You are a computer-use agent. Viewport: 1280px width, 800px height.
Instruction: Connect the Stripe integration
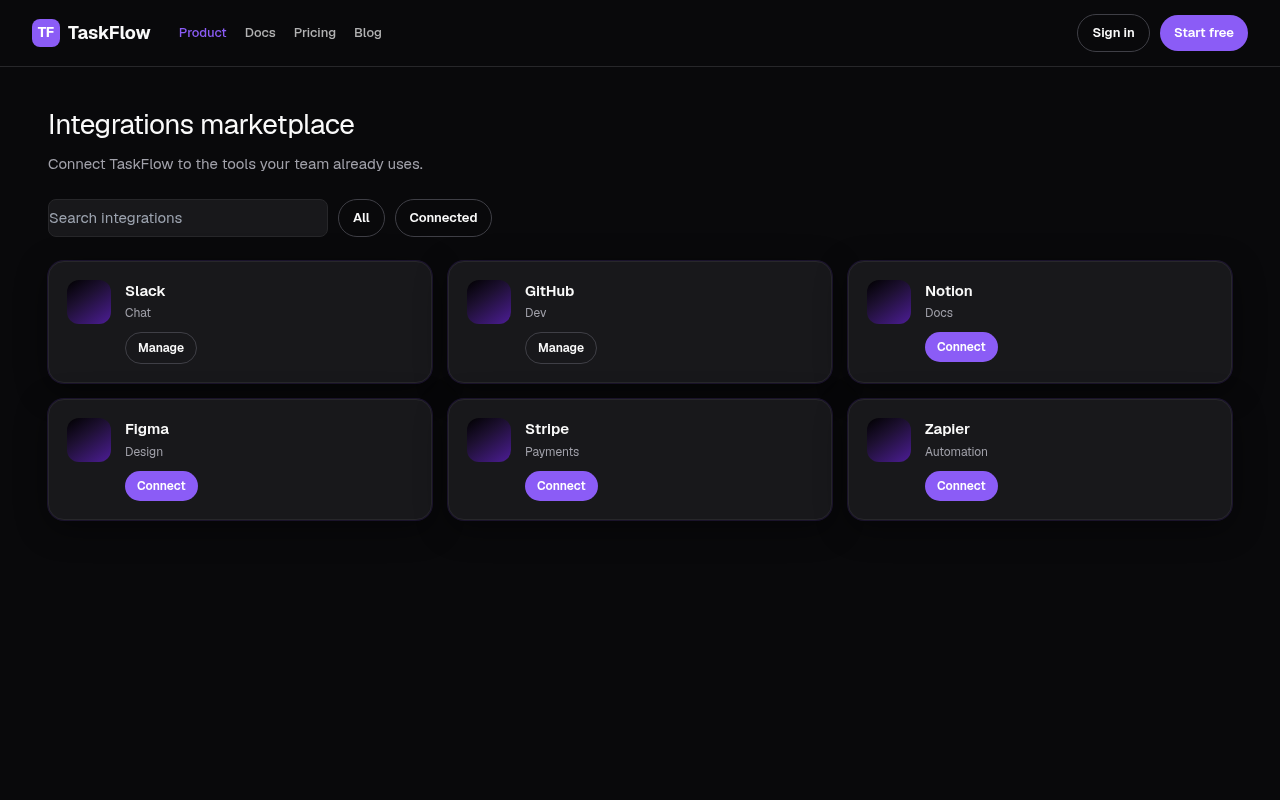click(x=561, y=486)
